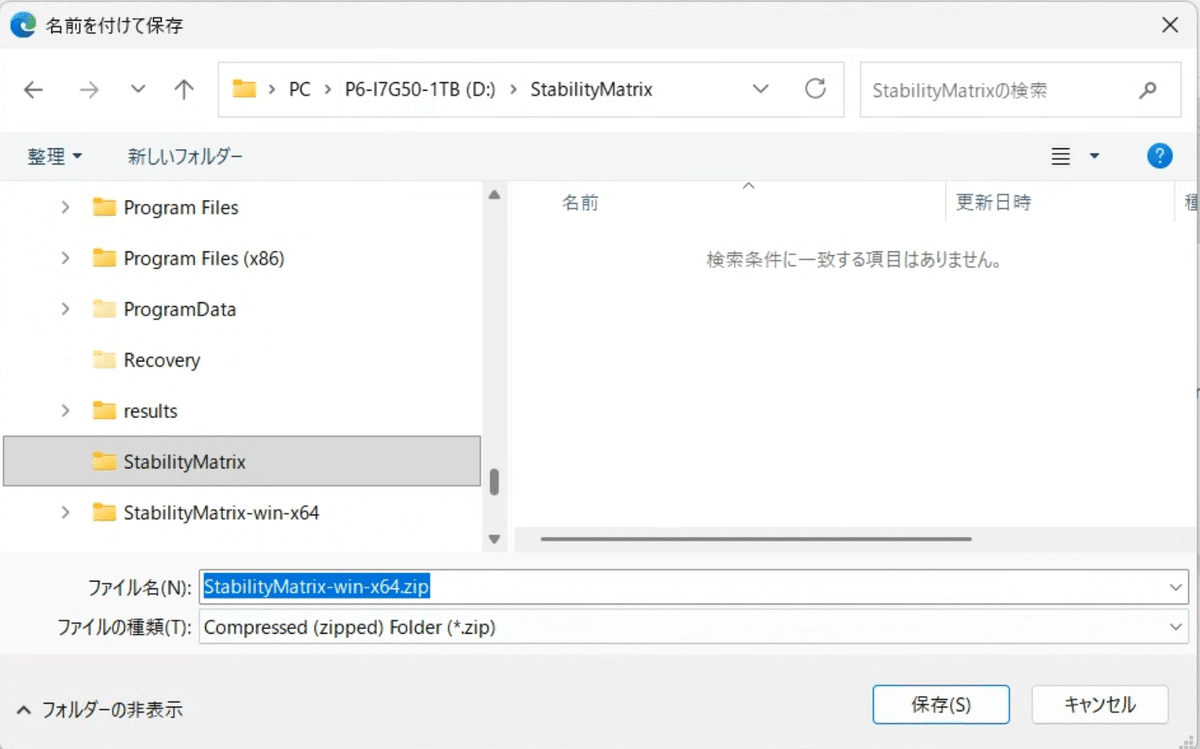Expand the StabilityMatrix-win-x64 tree node
This screenshot has width=1200, height=749.
pyautogui.click(x=66, y=512)
